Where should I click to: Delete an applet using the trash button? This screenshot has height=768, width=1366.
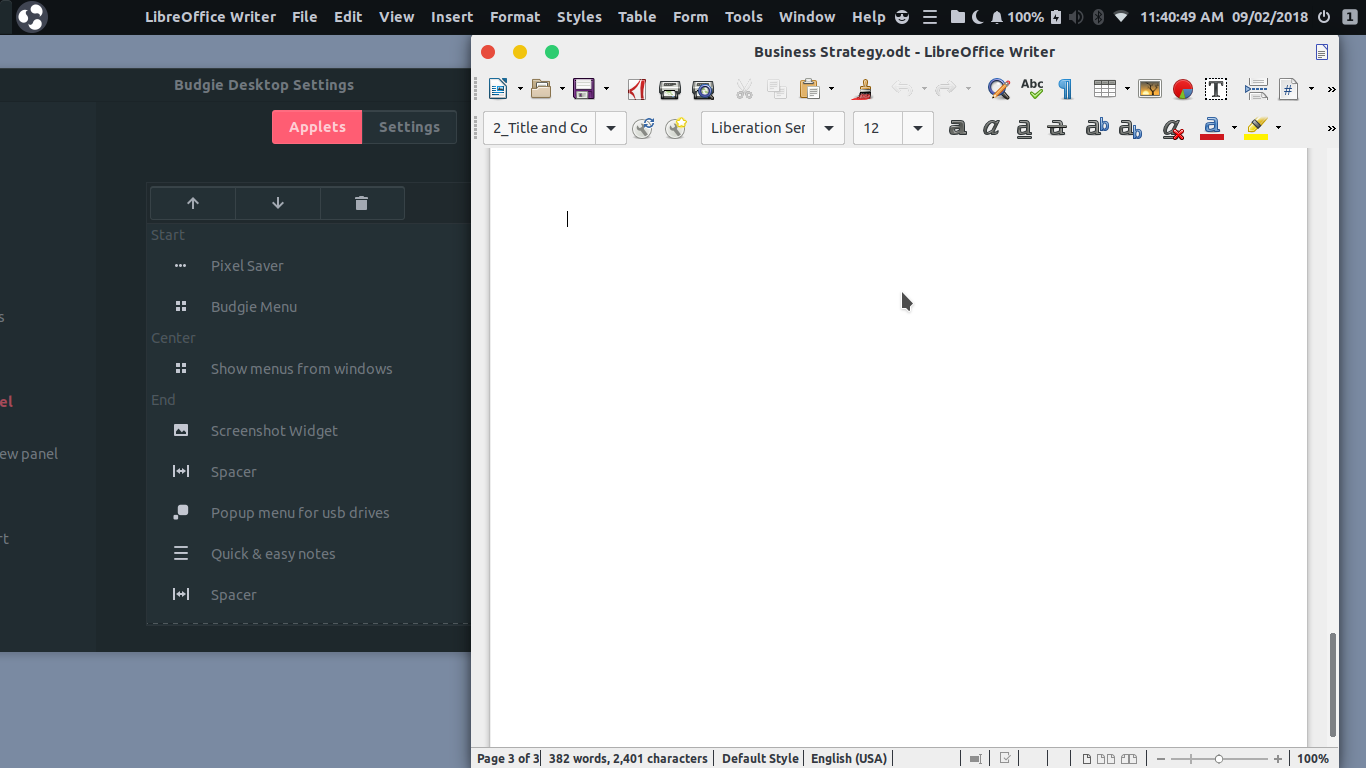click(362, 203)
